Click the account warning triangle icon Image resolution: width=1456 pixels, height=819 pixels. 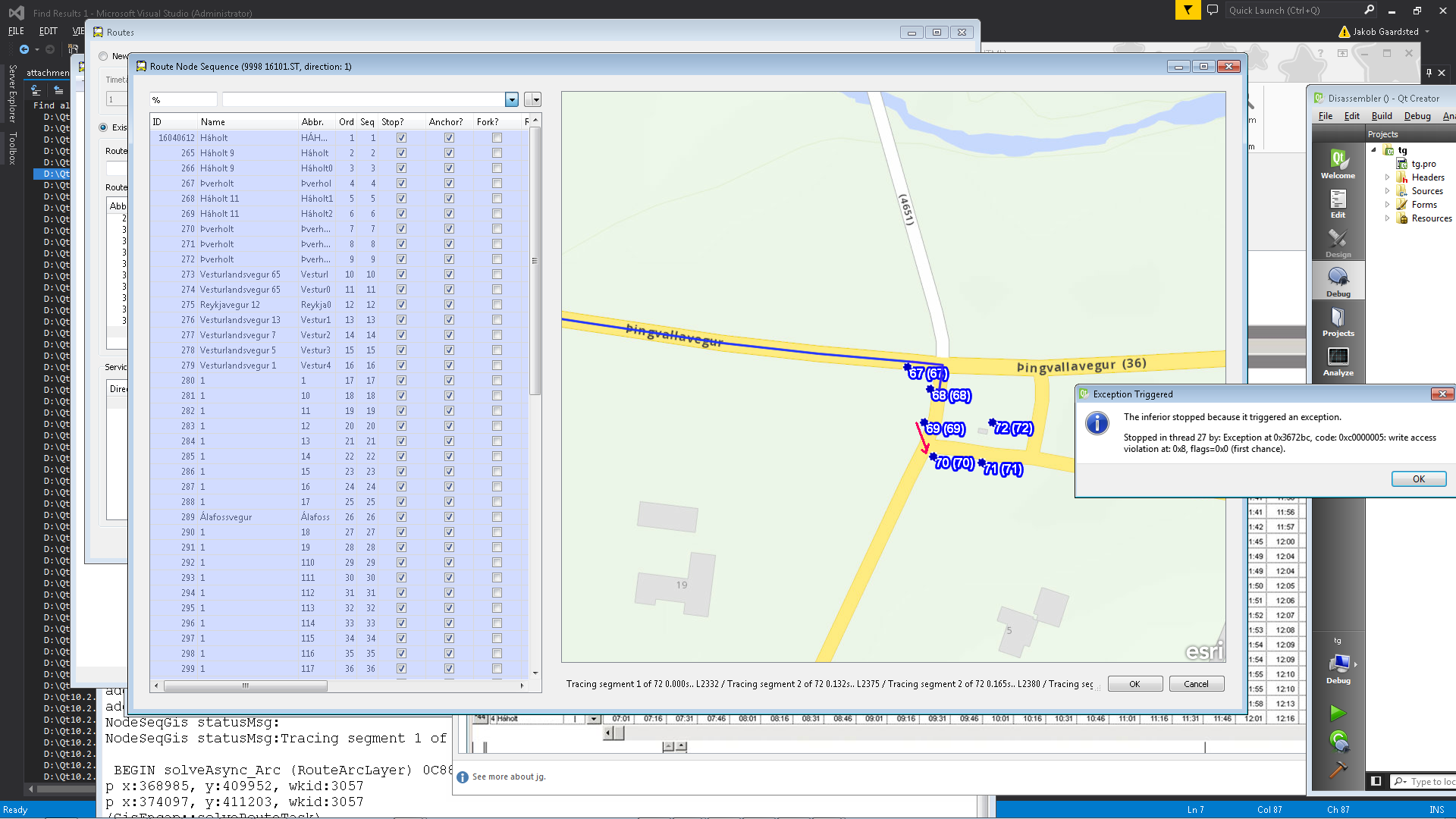coord(1345,32)
